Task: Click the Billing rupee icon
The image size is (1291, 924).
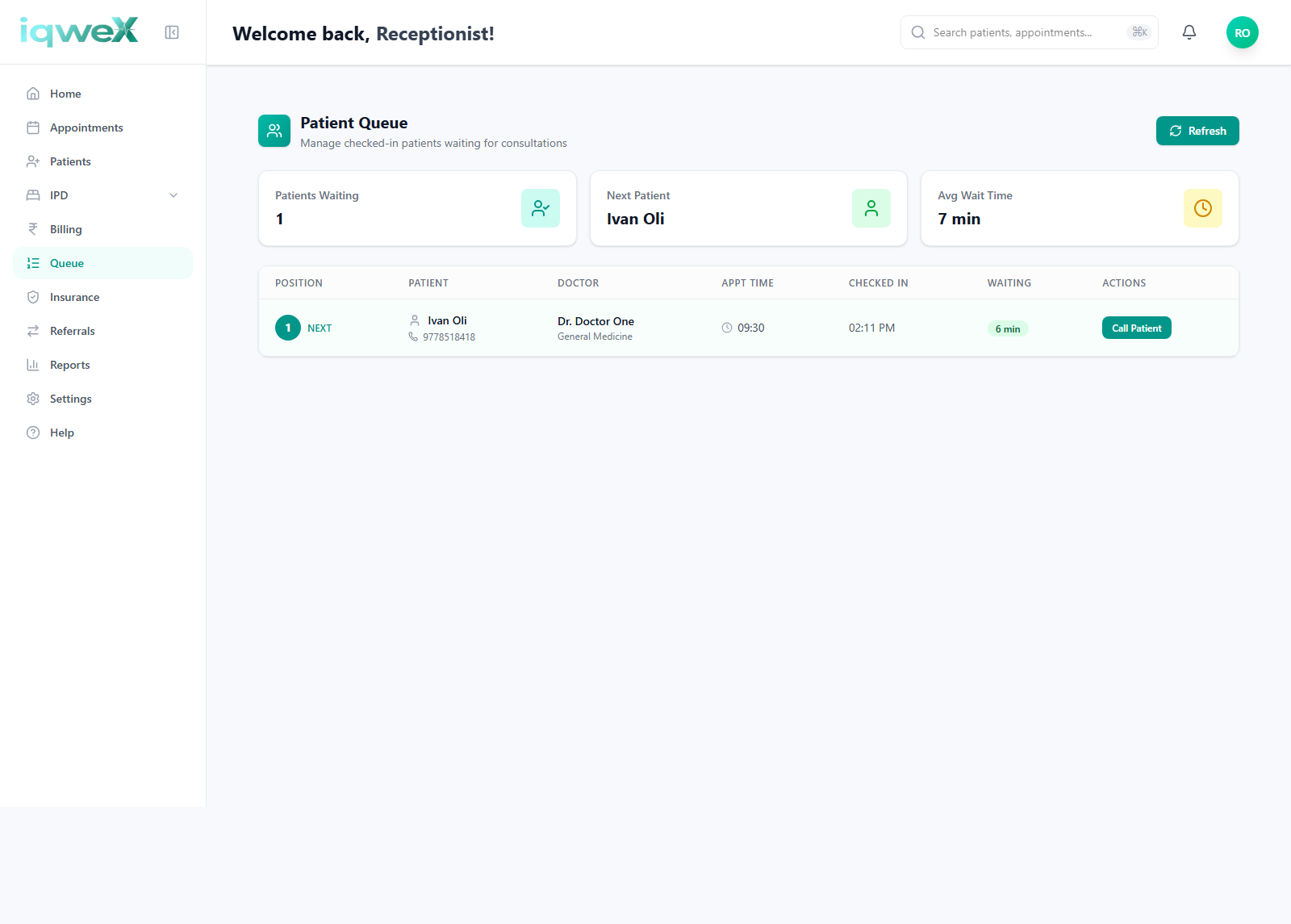Action: click(x=33, y=229)
